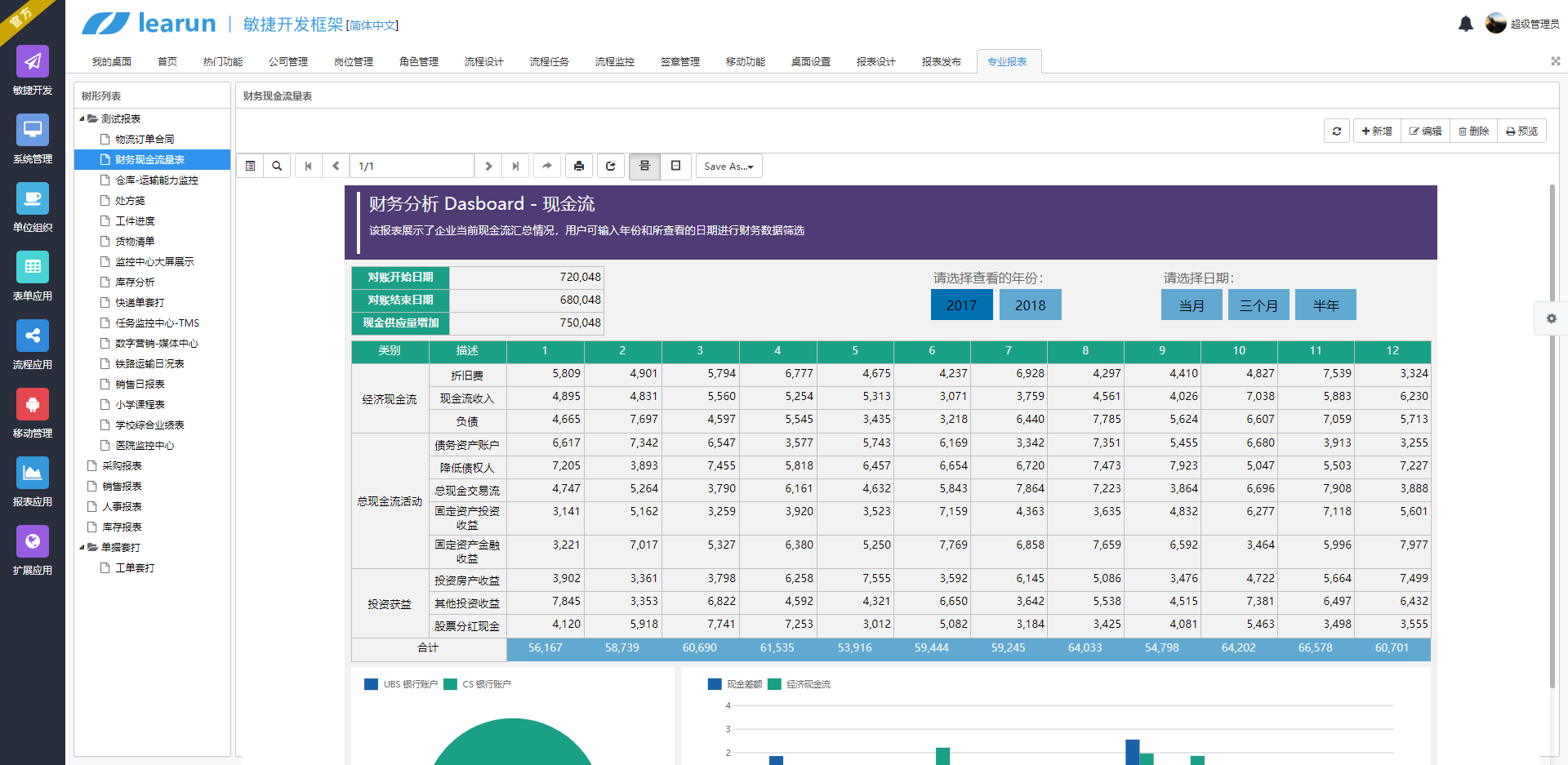Screen dimensions: 1568x765
Task: Click learun logo
Action: 149,24
